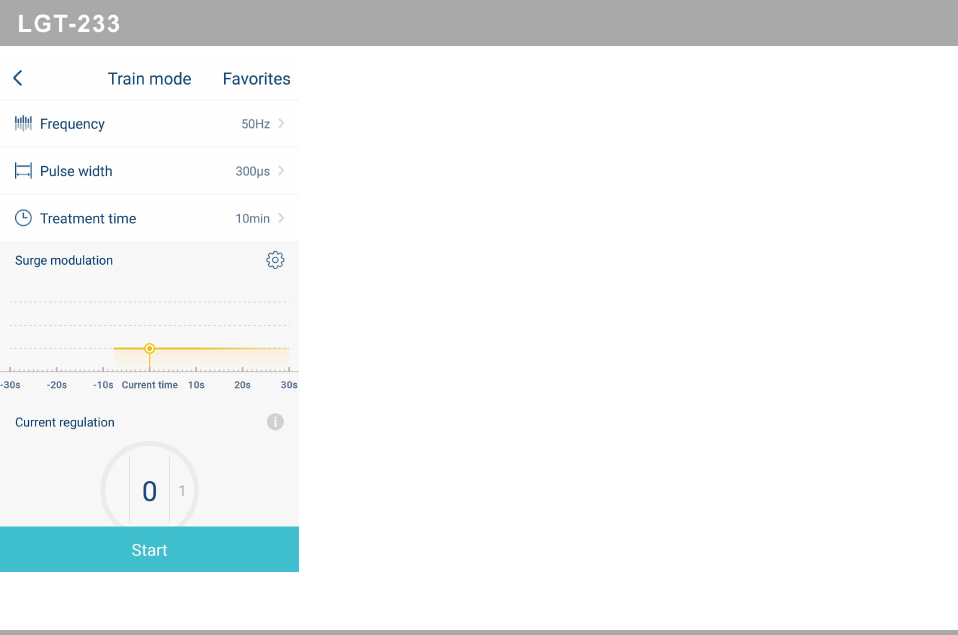This screenshot has height=635, width=958.
Task: Select value 1 on current dial
Action: tap(181, 491)
